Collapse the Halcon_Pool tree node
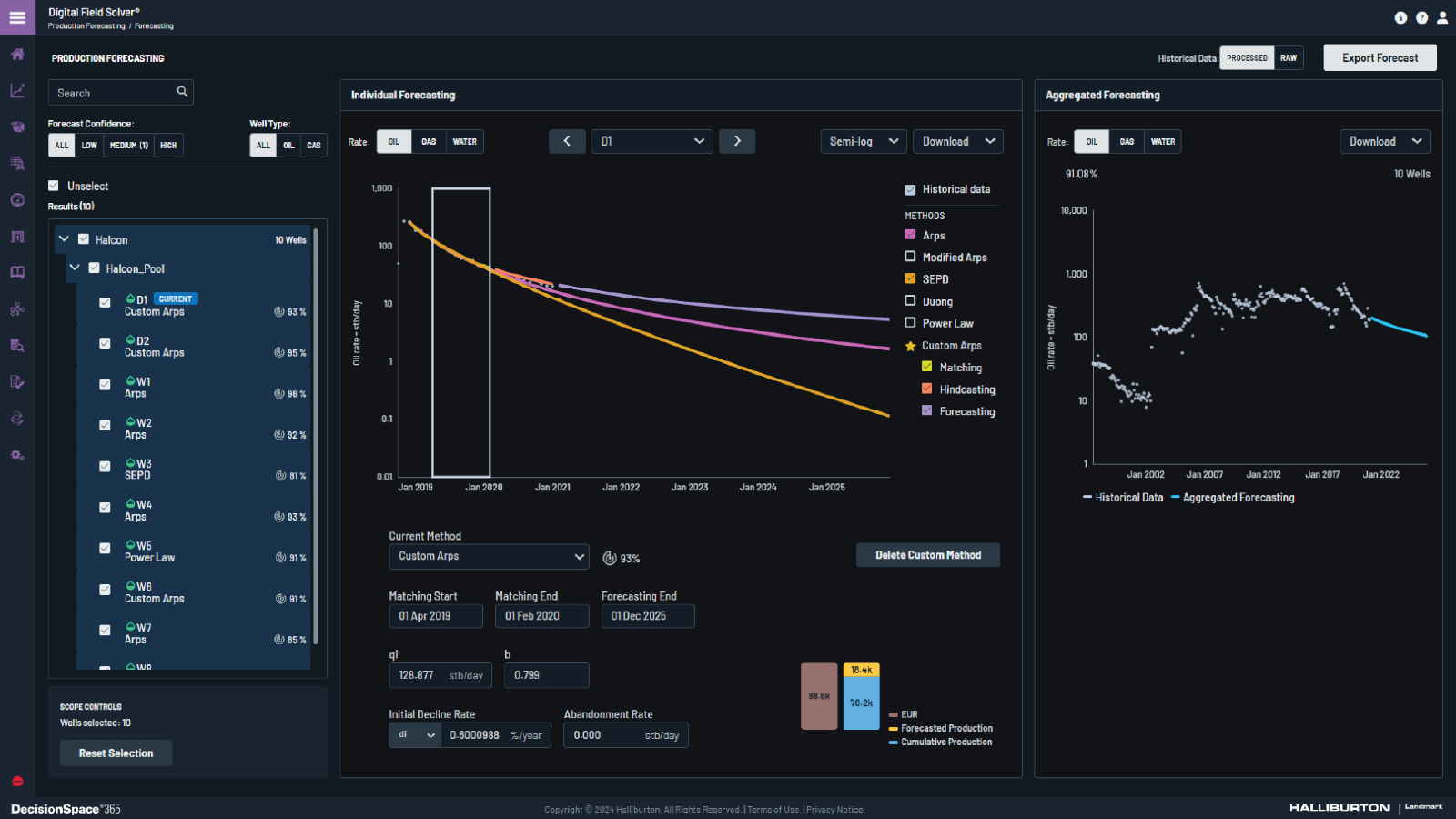The height and width of the screenshot is (819, 1456). [75, 268]
